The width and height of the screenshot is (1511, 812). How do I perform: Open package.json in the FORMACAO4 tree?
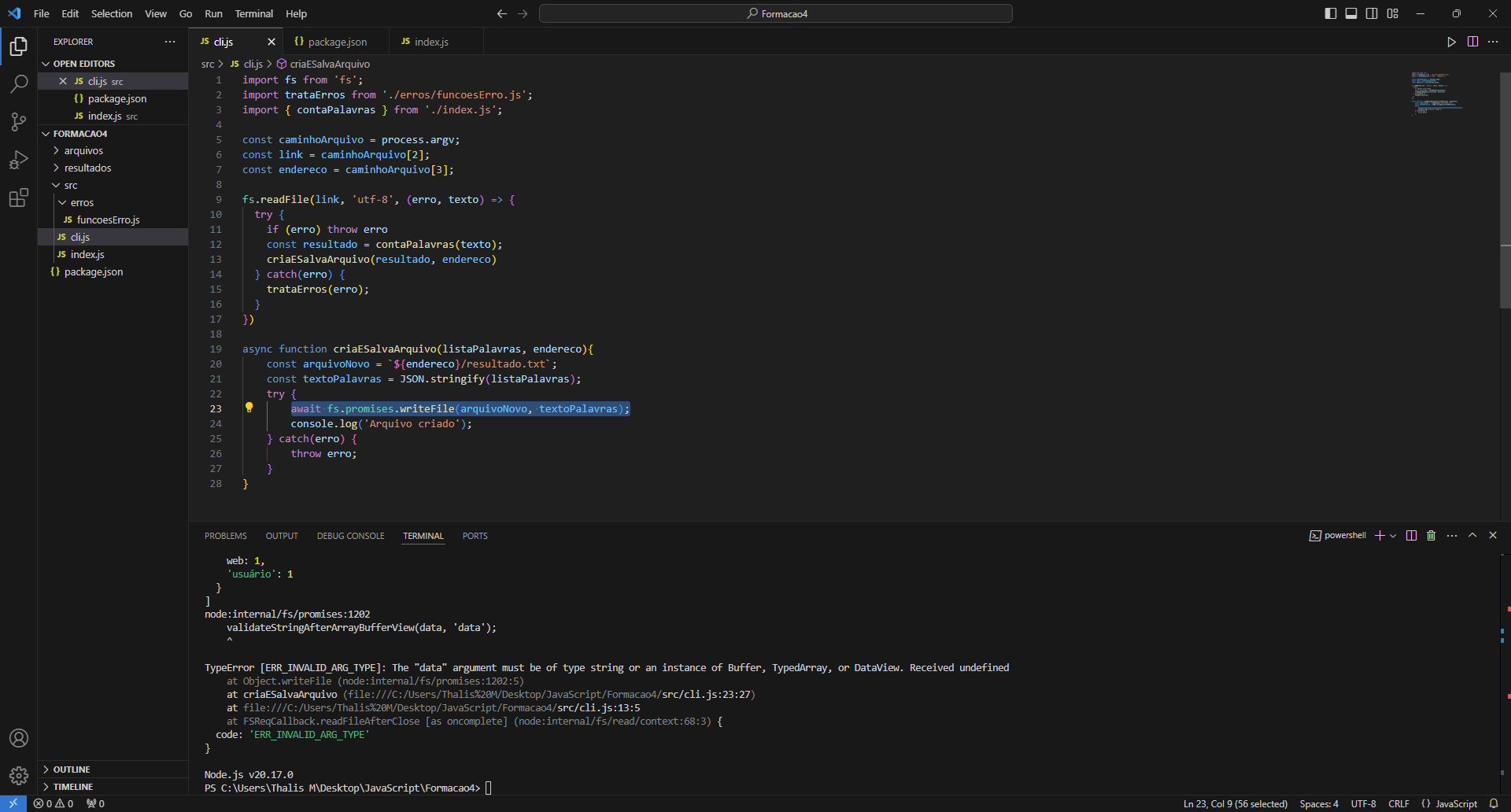[94, 271]
